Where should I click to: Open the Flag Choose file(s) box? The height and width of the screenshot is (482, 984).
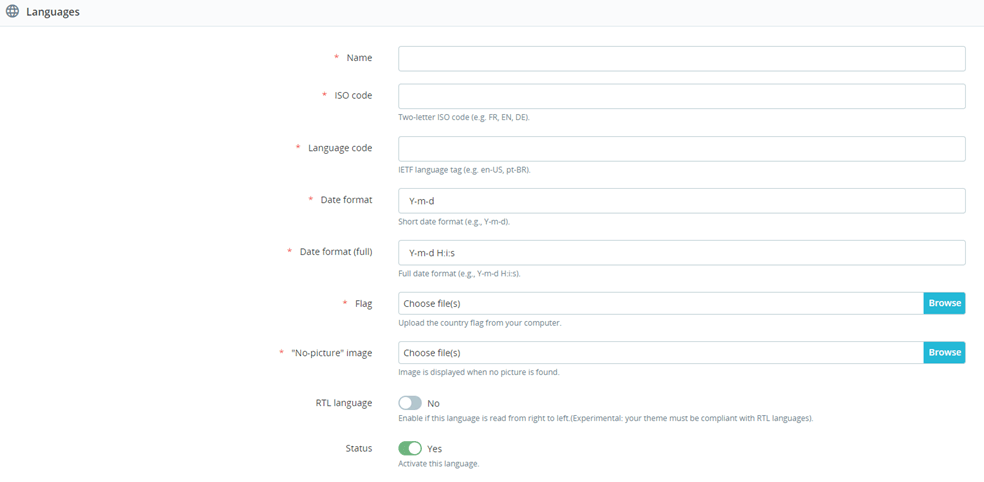click(x=661, y=303)
